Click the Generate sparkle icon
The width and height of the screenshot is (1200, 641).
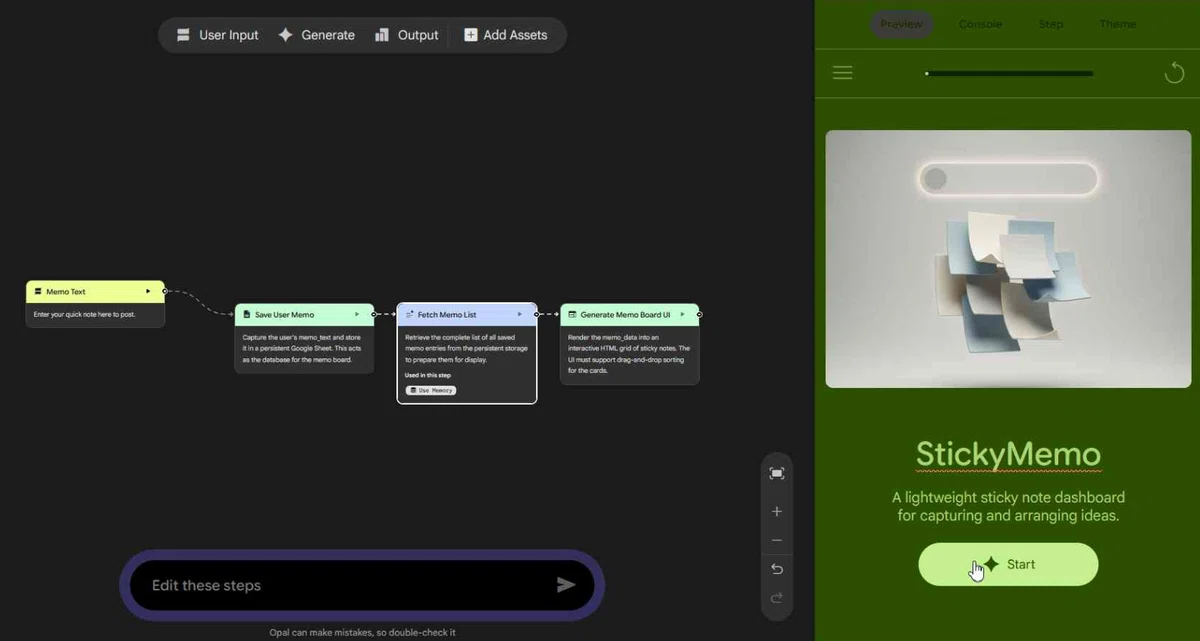tap(285, 35)
